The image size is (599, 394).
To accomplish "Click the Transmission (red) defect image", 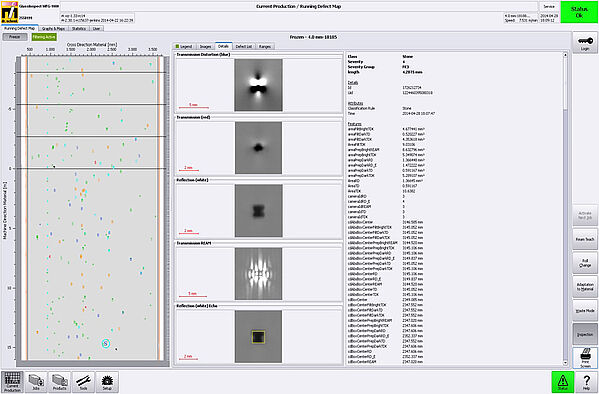I will pyautogui.click(x=259, y=148).
